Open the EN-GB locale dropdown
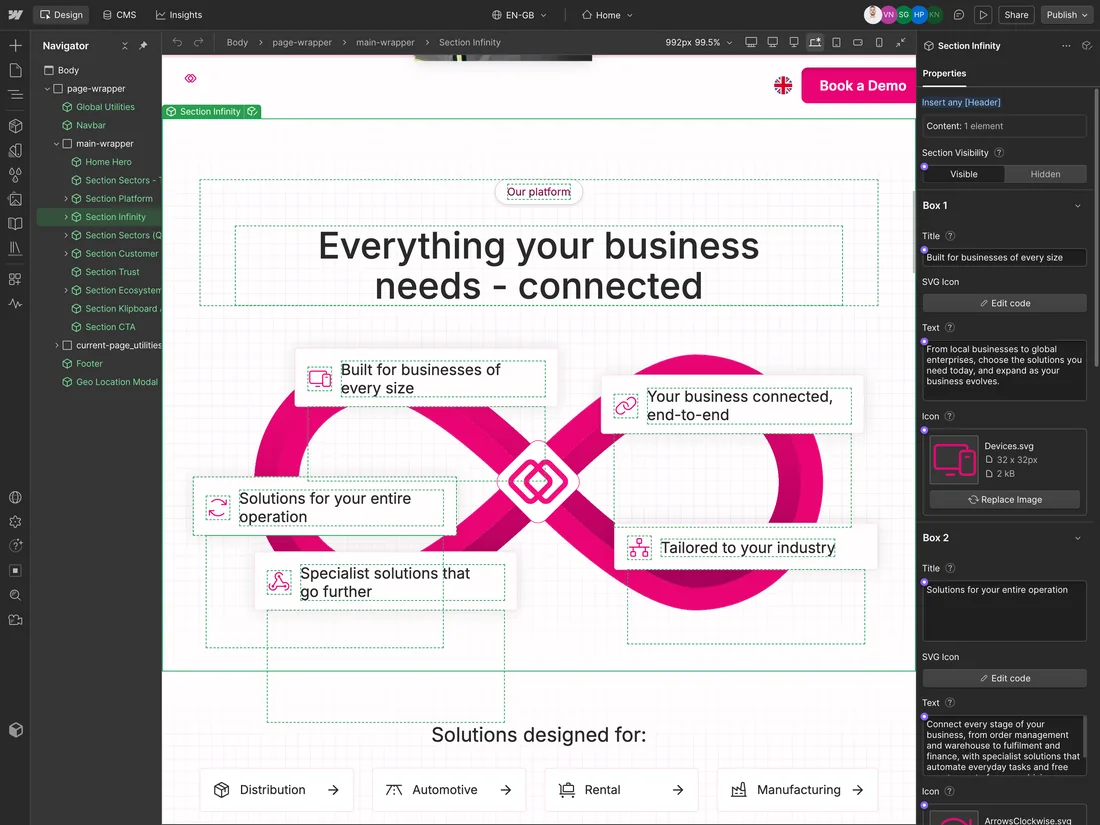The image size is (1100, 825). point(519,15)
